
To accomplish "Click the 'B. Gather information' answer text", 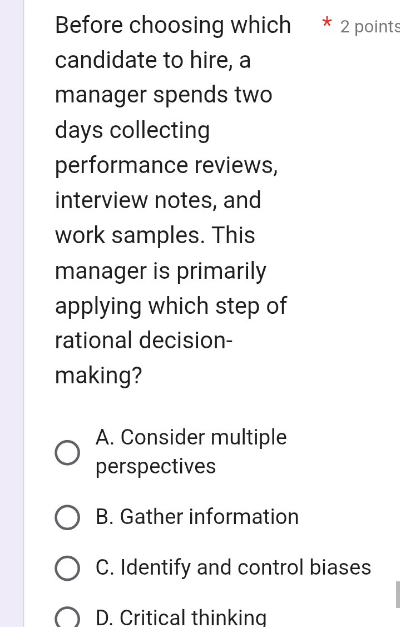I will [197, 517].
